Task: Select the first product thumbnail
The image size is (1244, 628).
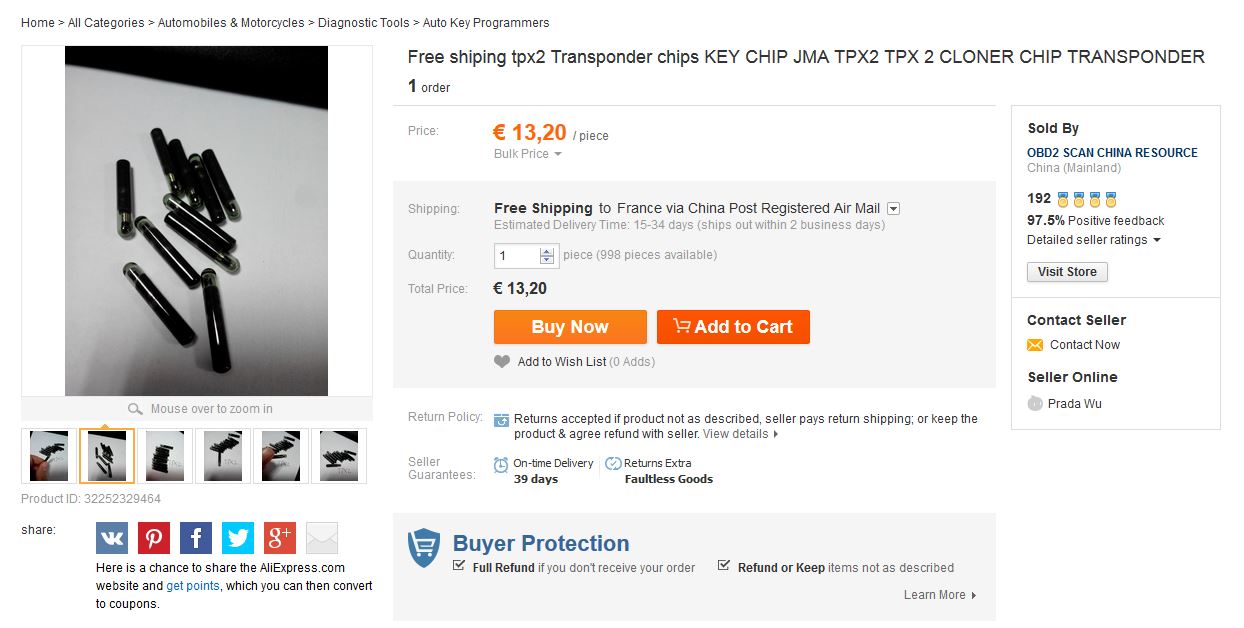Action: (49, 456)
